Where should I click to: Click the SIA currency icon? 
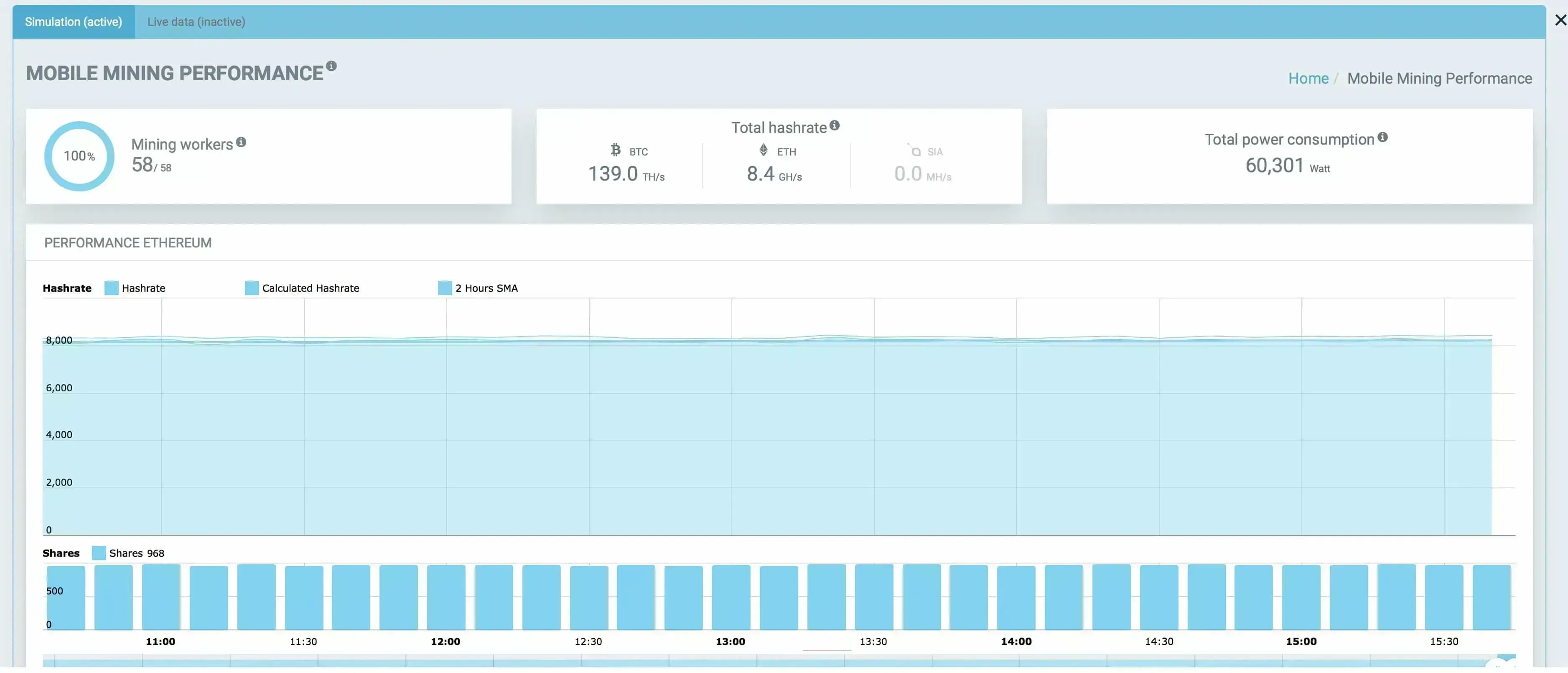[914, 150]
